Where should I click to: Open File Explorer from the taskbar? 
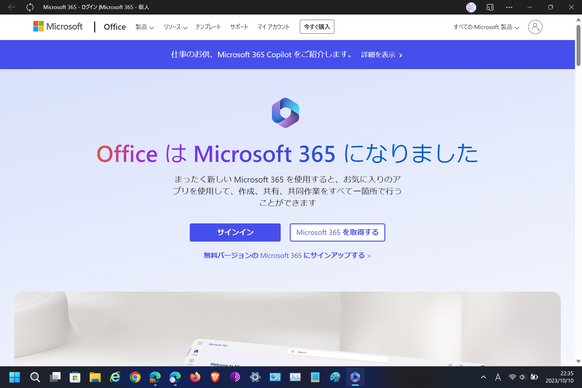pyautogui.click(x=95, y=377)
